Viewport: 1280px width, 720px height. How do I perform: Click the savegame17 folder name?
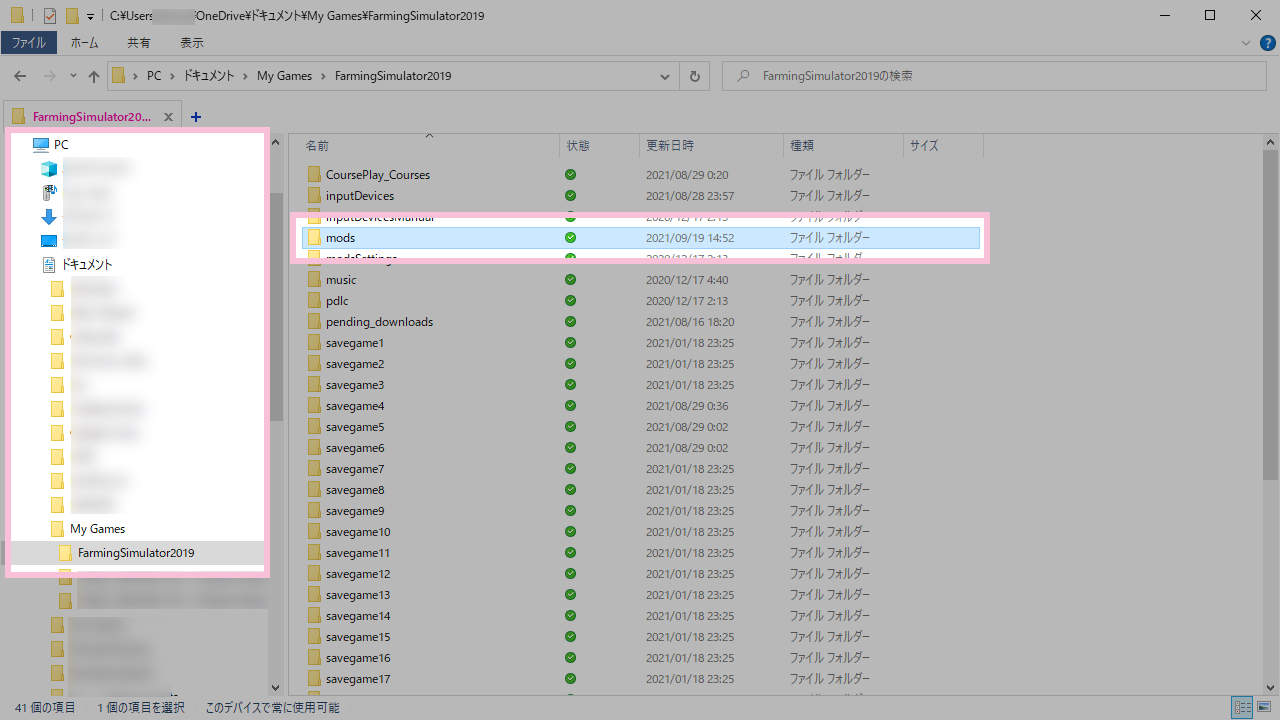tap(358, 679)
